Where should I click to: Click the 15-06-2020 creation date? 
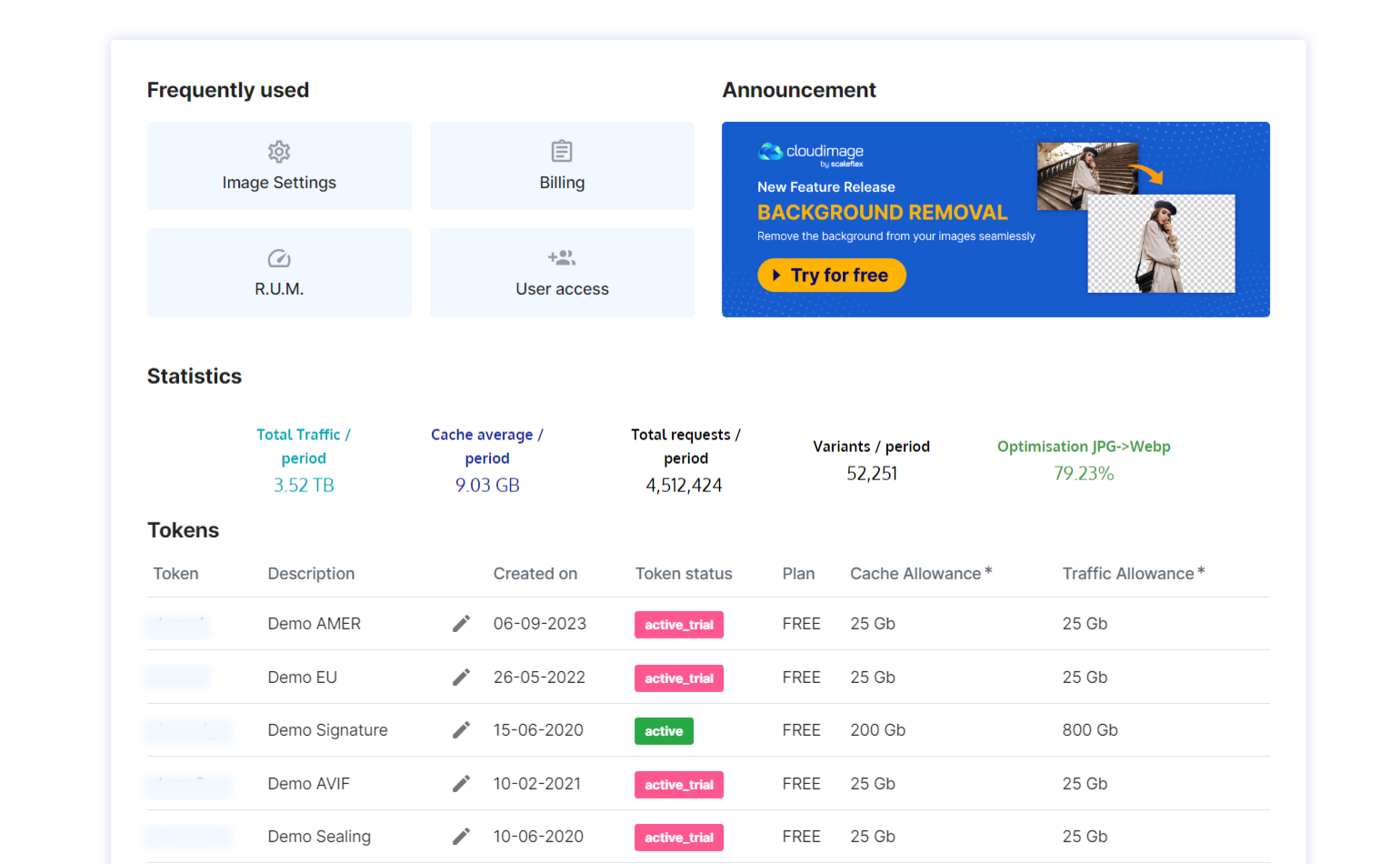click(x=538, y=730)
